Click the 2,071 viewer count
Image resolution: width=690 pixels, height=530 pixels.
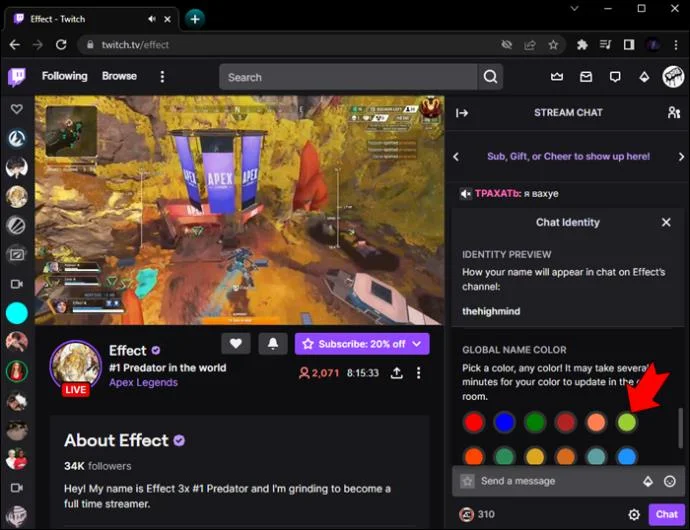(x=319, y=373)
